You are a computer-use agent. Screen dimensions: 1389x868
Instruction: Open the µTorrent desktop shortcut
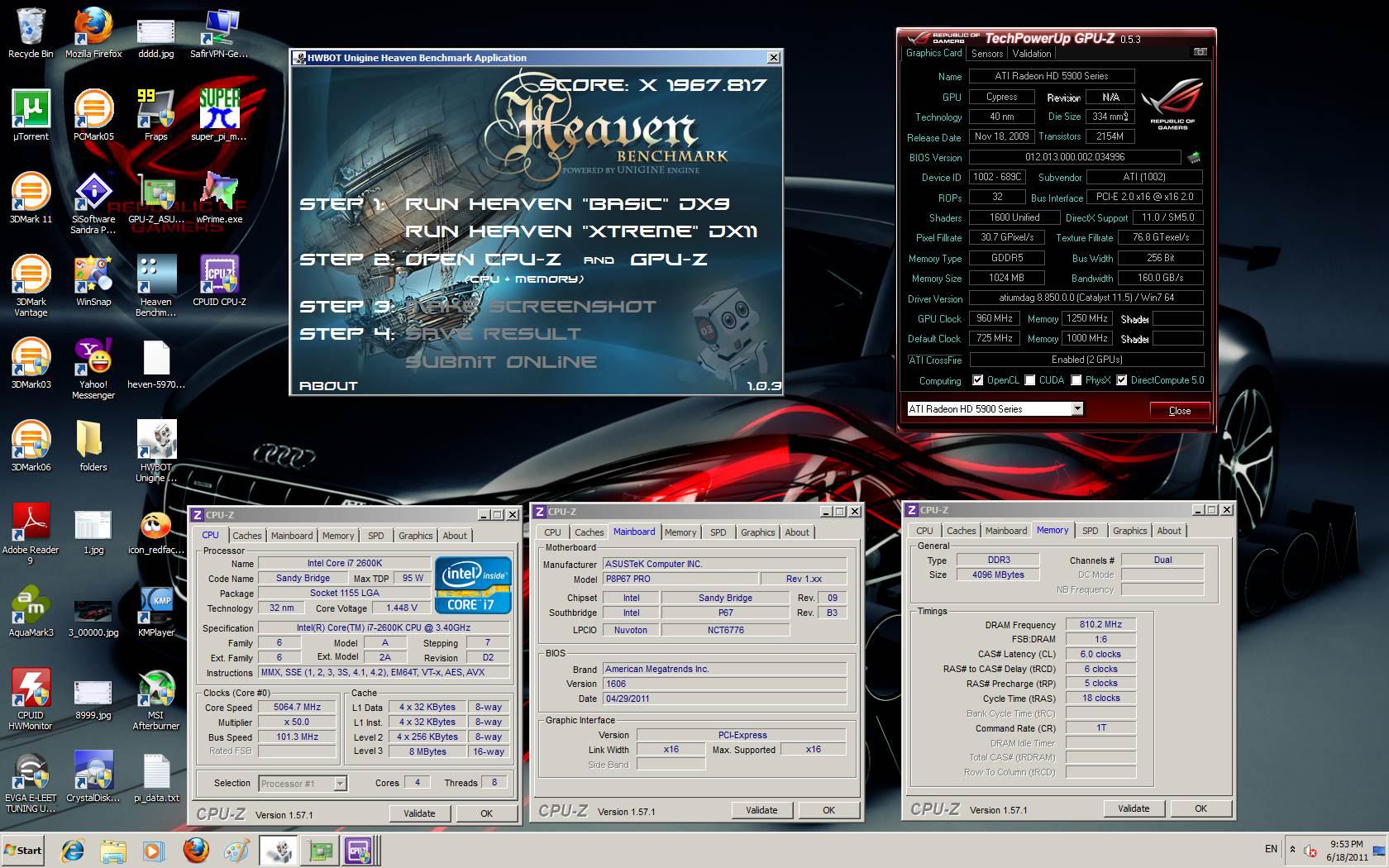[x=31, y=116]
